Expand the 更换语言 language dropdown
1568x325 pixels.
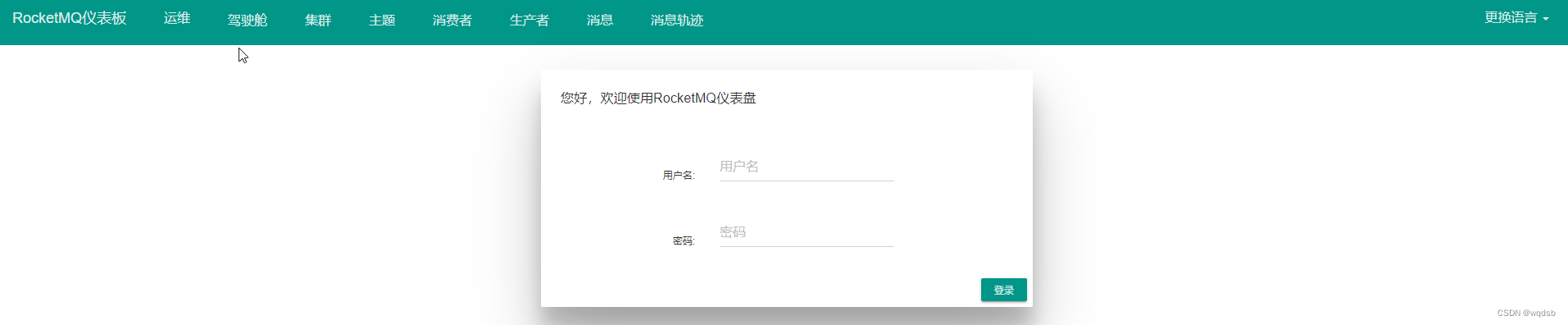click(1516, 17)
